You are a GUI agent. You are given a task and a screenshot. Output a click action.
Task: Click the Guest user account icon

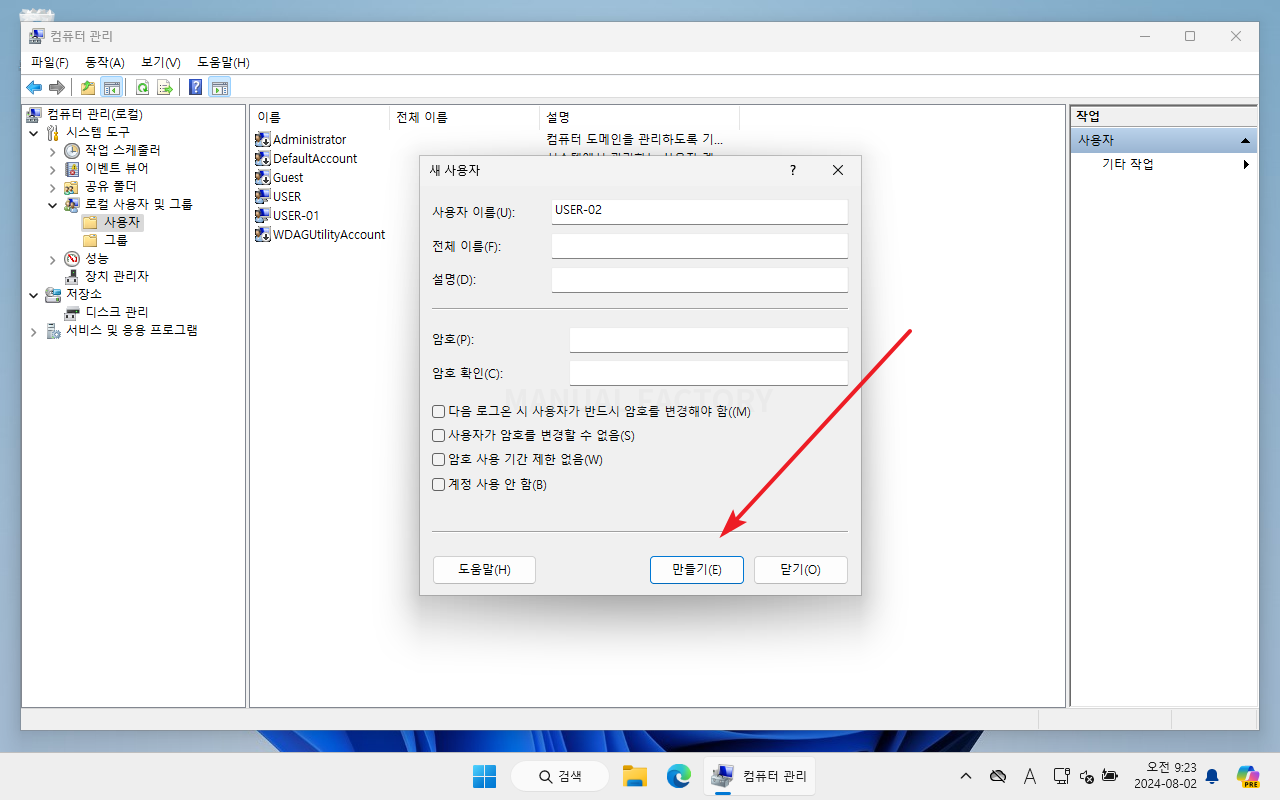tap(263, 178)
